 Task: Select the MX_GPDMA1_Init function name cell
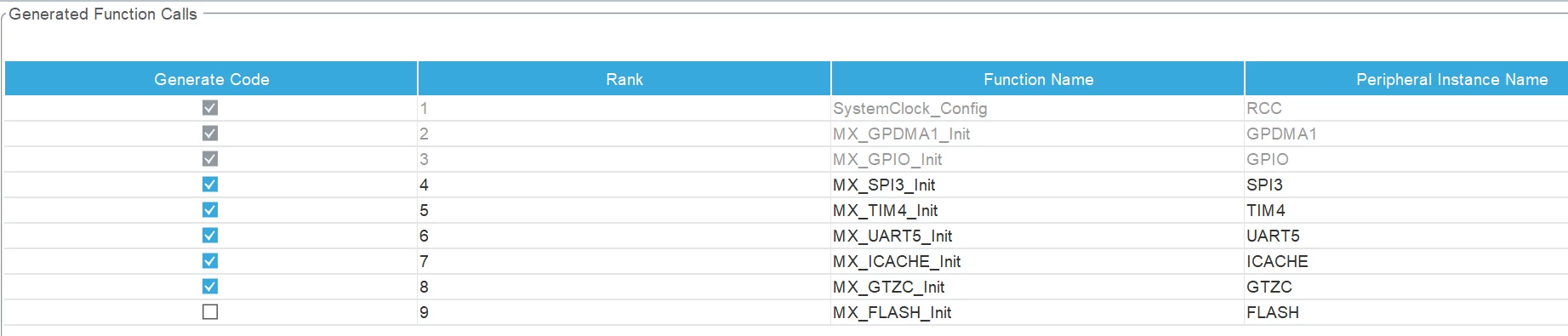click(x=1038, y=134)
